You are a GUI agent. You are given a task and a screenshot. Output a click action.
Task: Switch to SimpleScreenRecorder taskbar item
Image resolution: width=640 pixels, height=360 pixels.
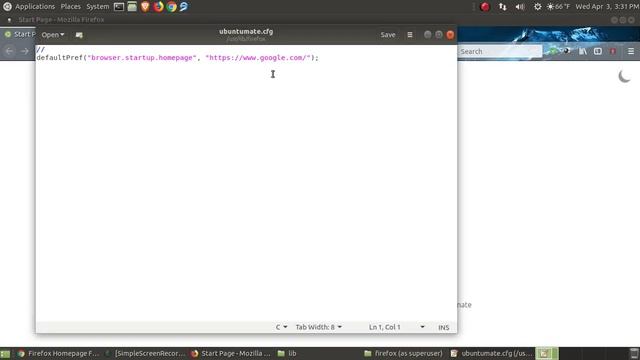tap(145, 353)
